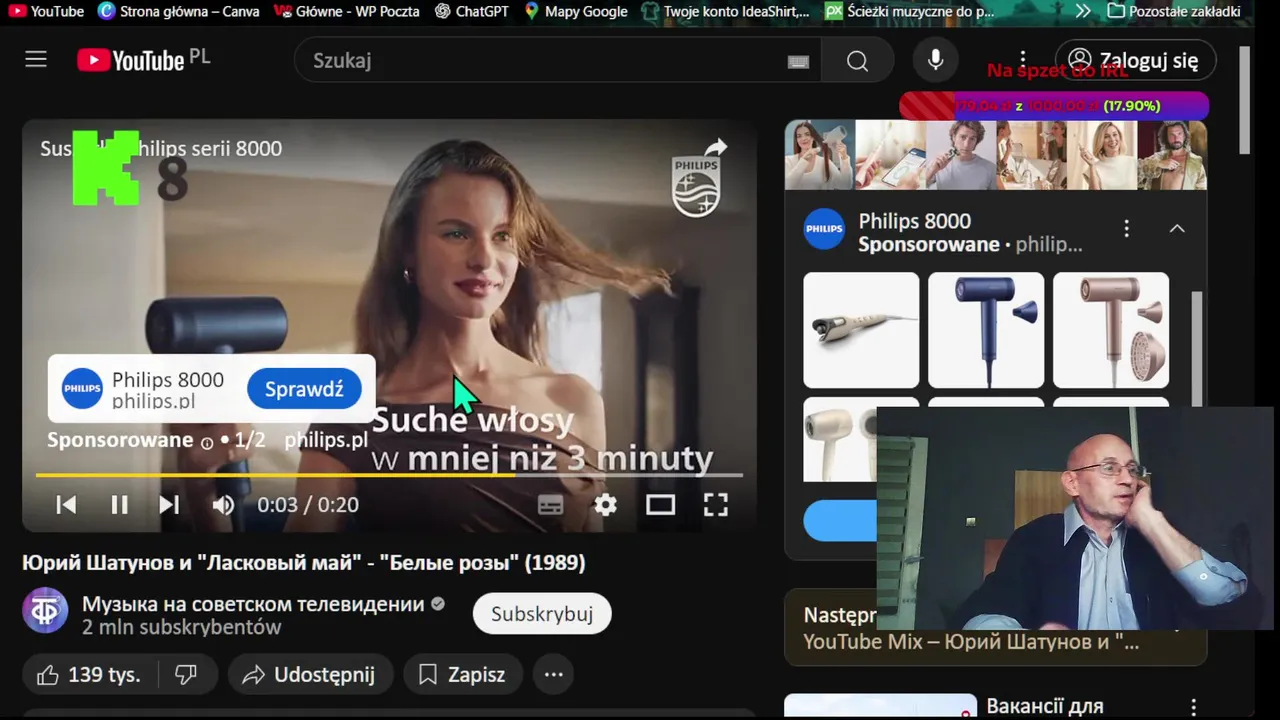Open Strona główna – Canva bookmark

179,11
